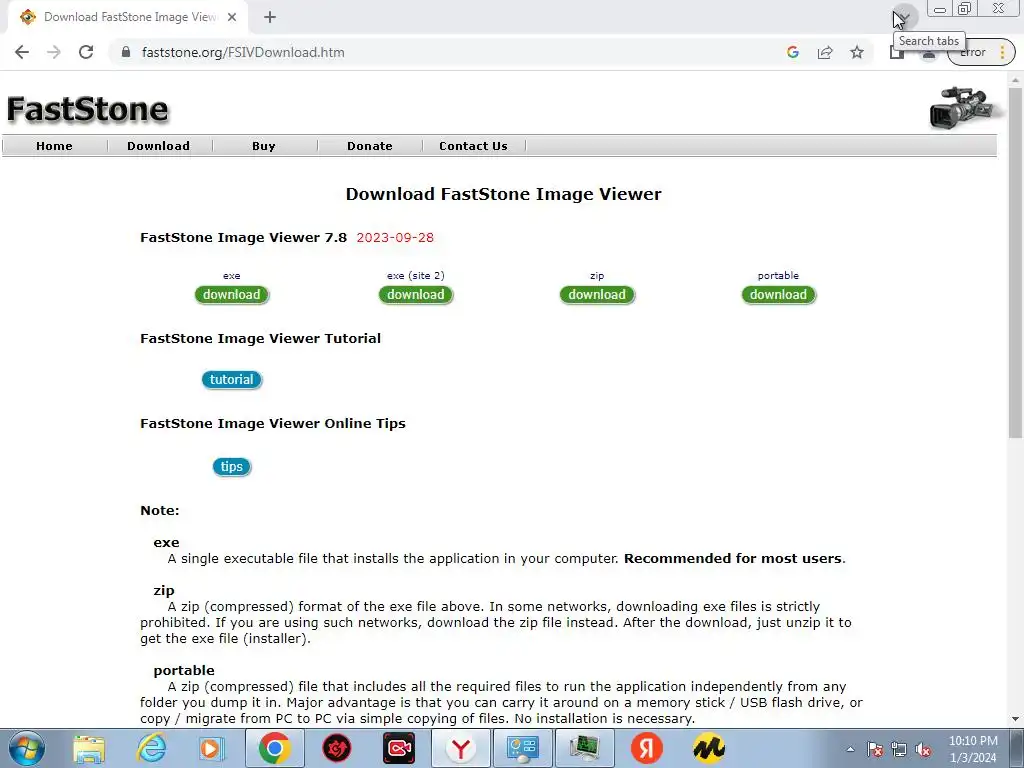The image size is (1024, 768).
Task: Open the Windows Start menu orb
Action: coord(27,748)
